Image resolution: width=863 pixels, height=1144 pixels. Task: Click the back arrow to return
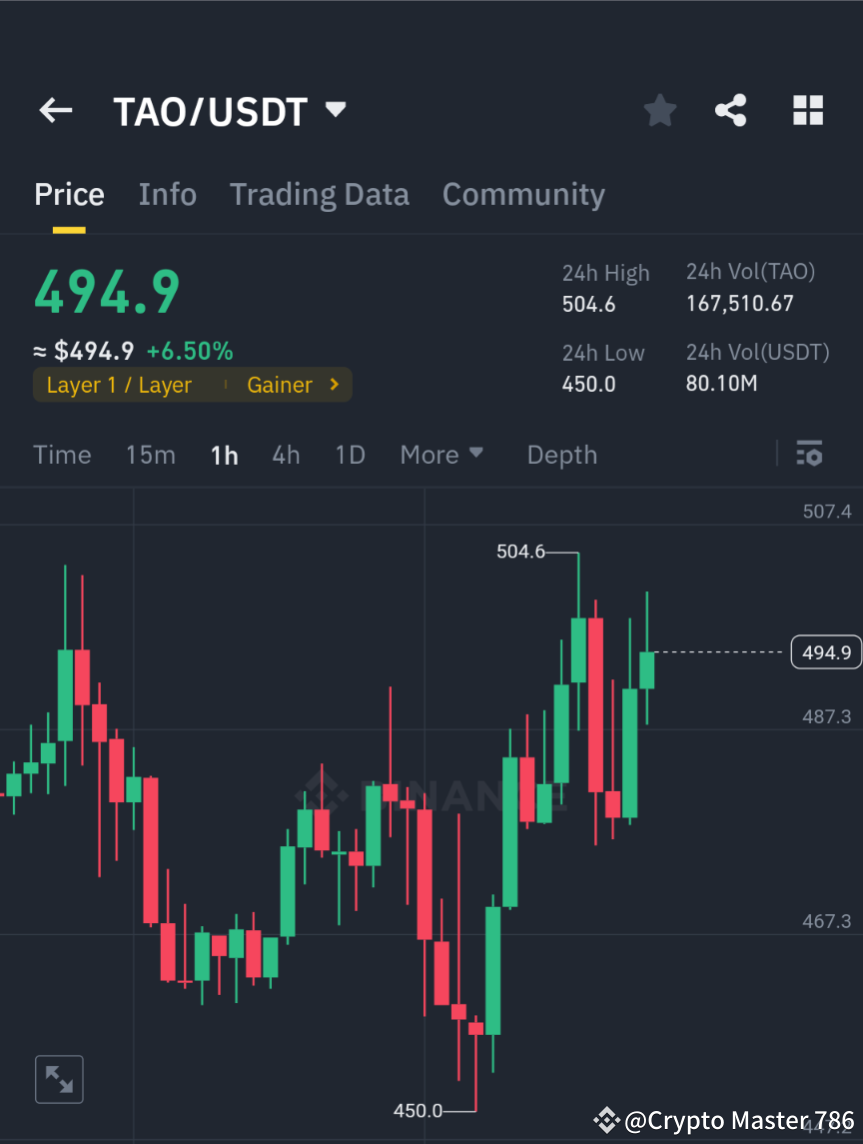(x=55, y=110)
